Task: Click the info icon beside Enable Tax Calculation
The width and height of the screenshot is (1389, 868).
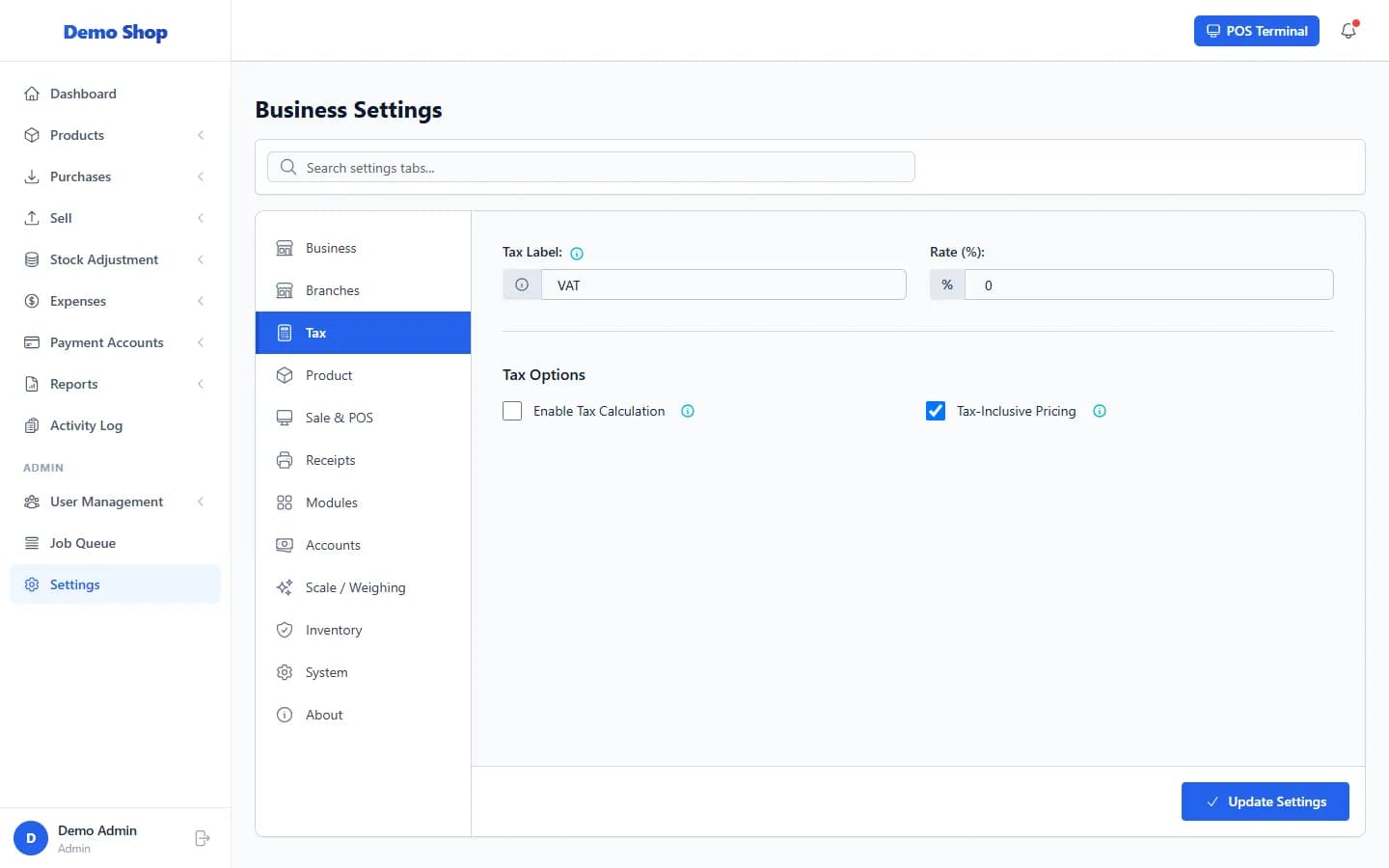Action: coord(688,411)
